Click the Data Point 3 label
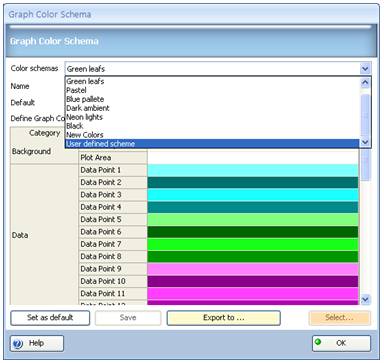 click(x=113, y=195)
